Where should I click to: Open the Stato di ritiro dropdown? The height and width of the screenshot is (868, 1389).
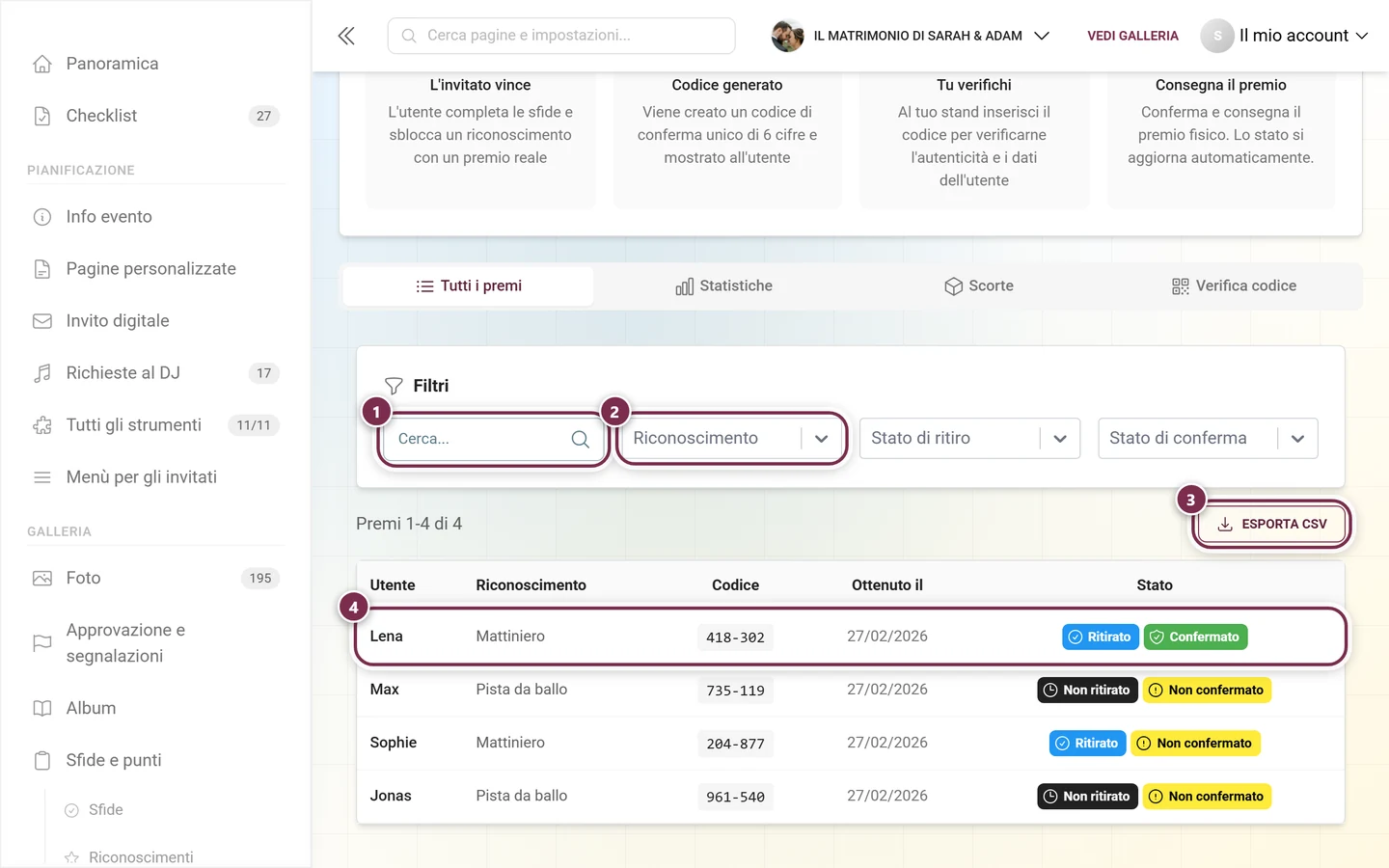pyautogui.click(x=969, y=439)
